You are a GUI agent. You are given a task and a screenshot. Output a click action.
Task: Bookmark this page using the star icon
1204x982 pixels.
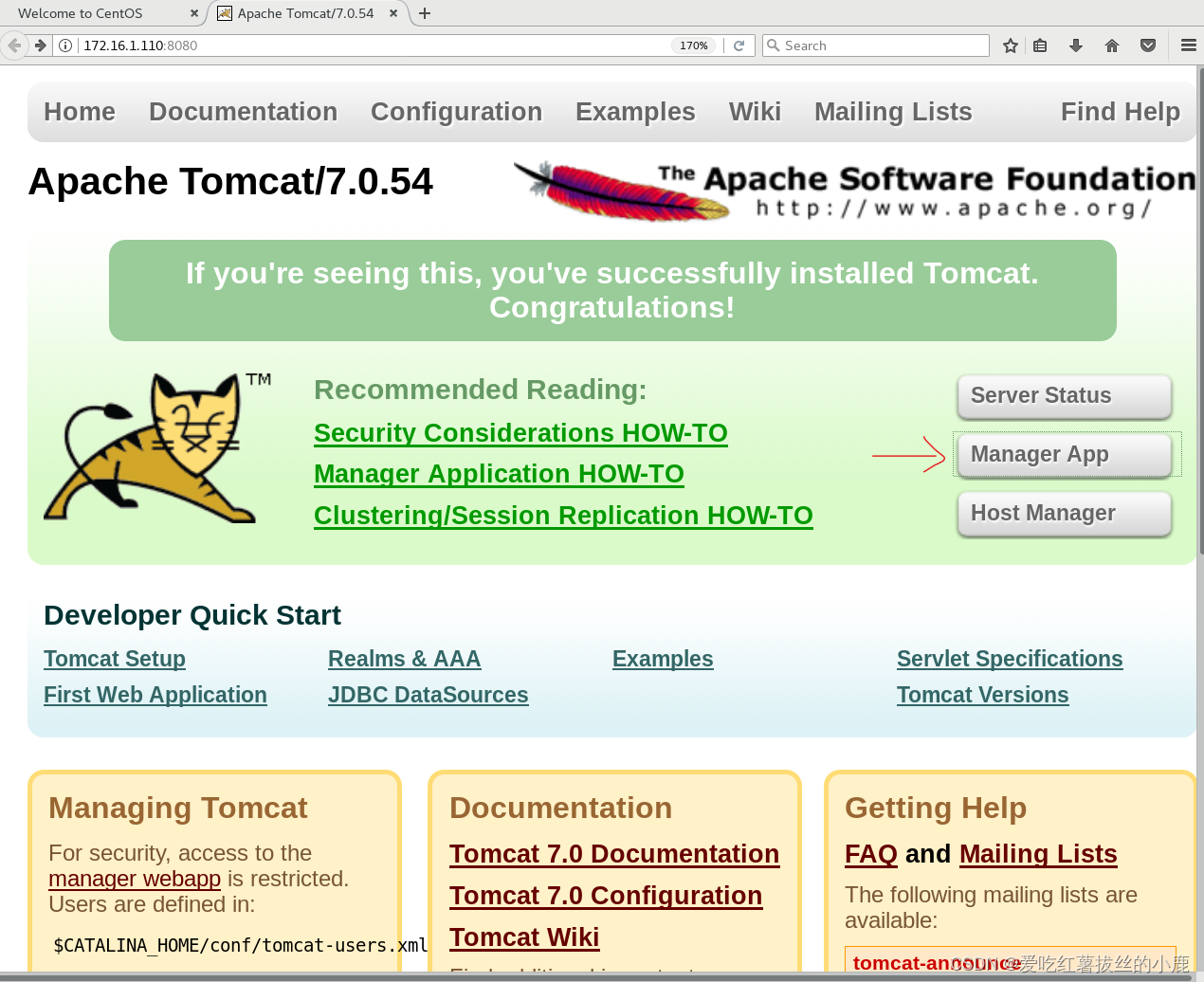click(x=1010, y=45)
